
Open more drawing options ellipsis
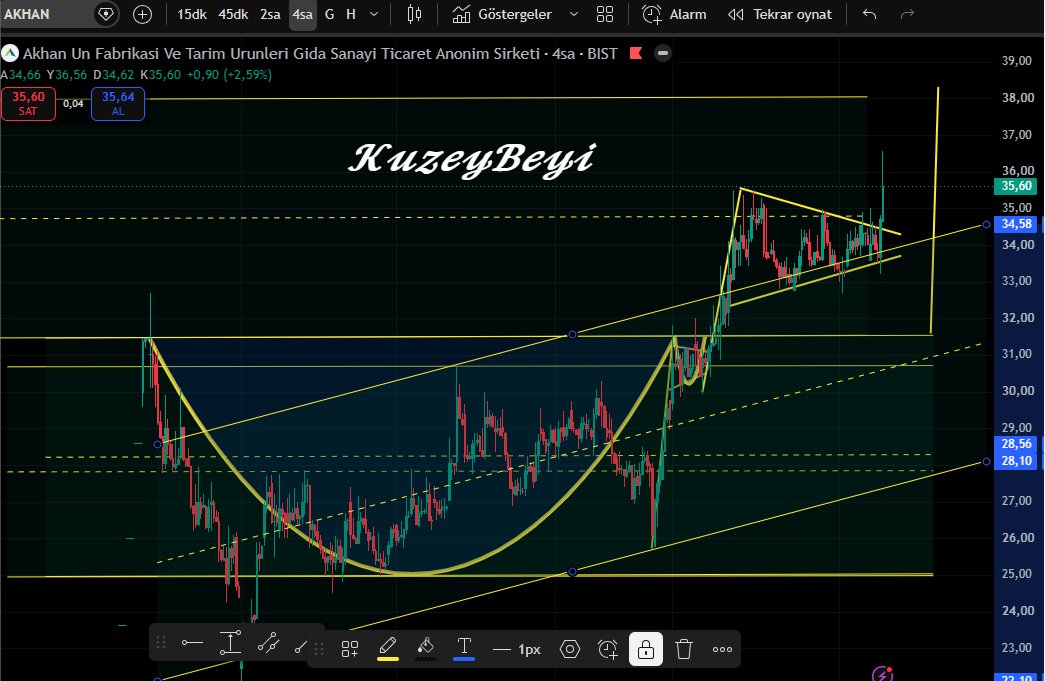click(722, 649)
